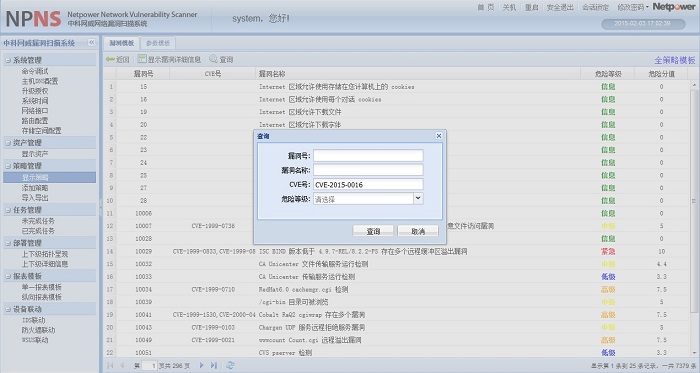Viewport: 700px width, 373px height.
Task: Click 首页 in the top menu
Action: 485,7
